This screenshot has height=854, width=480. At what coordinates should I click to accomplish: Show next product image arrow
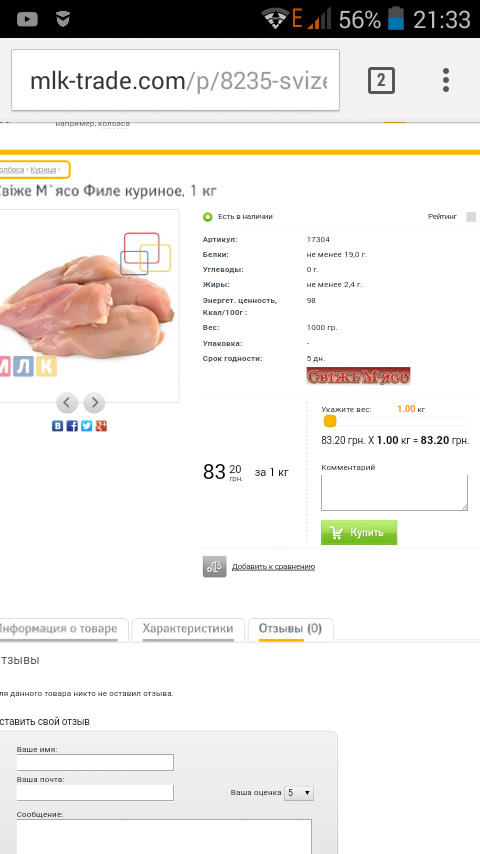[x=94, y=402]
